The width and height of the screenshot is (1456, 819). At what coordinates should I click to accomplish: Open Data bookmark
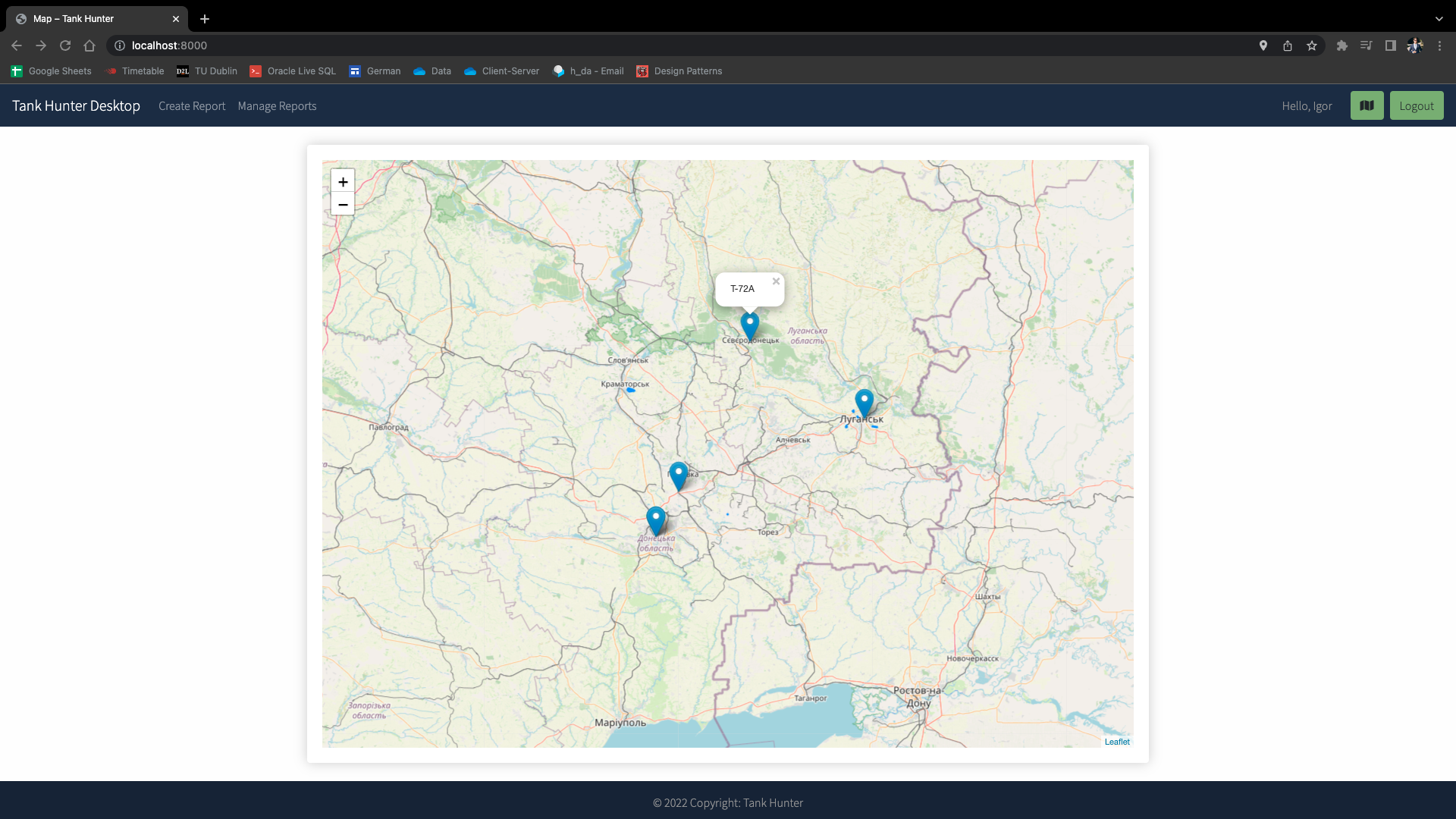point(432,71)
